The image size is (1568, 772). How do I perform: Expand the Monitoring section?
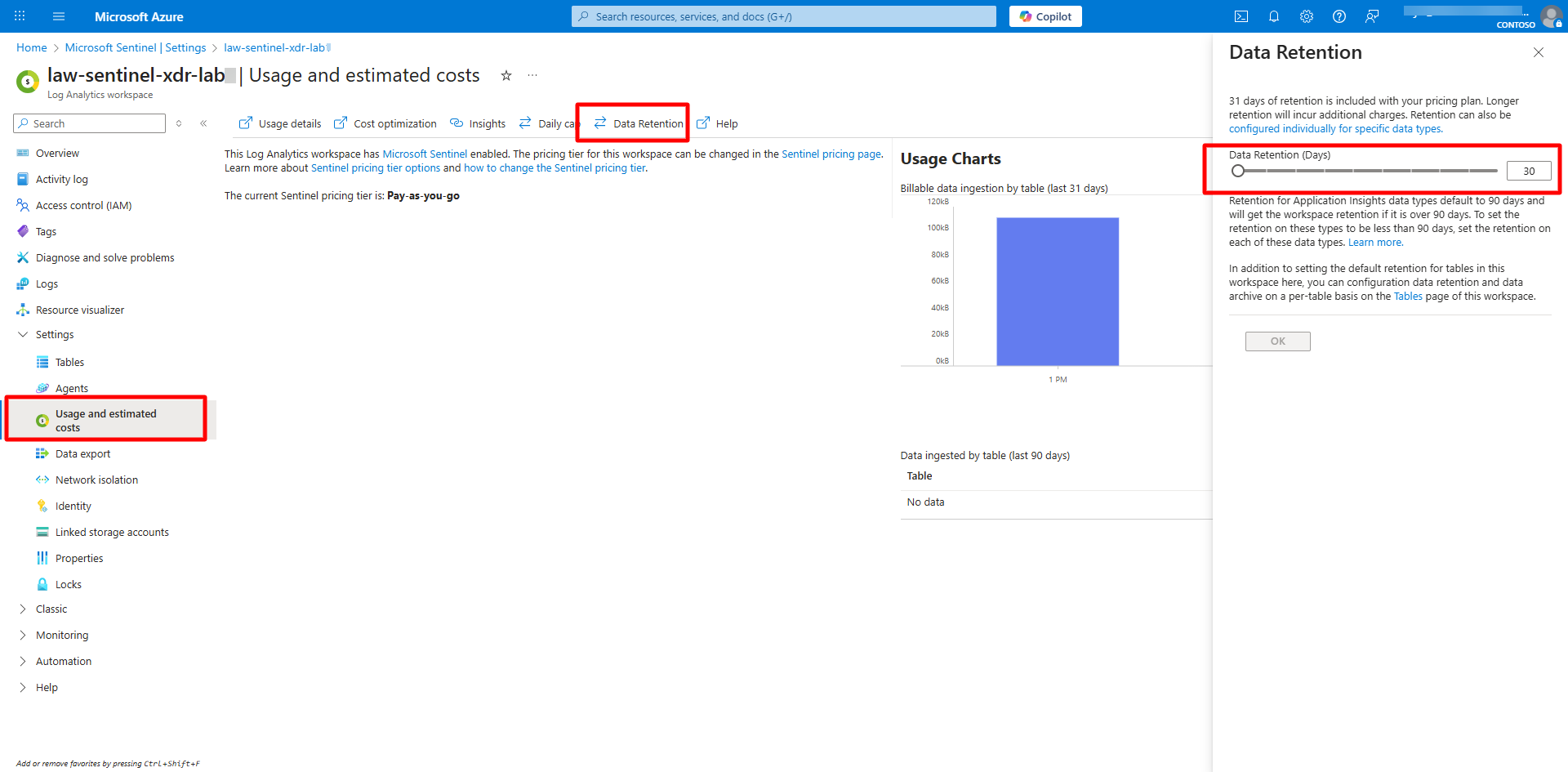tap(23, 635)
